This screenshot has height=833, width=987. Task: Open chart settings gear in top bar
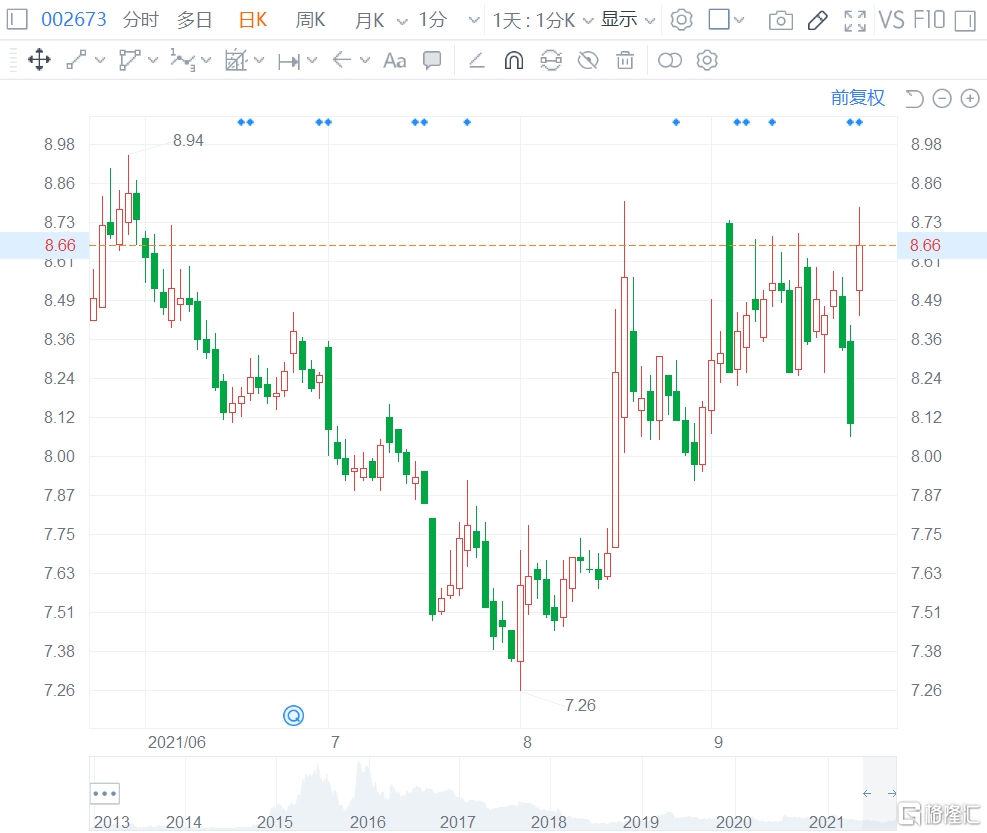[x=681, y=20]
